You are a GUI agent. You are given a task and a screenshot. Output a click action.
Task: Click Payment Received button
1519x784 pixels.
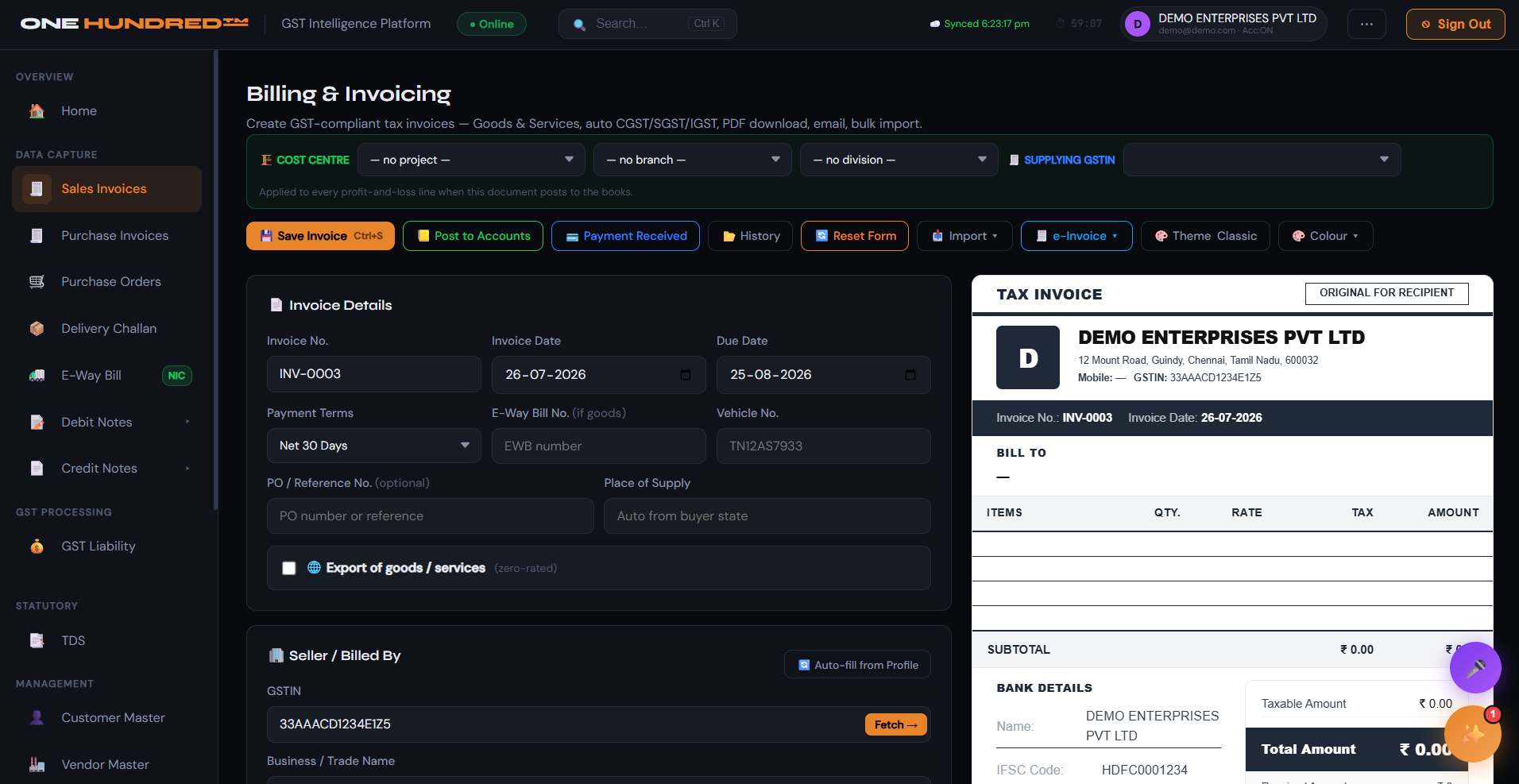pos(625,236)
